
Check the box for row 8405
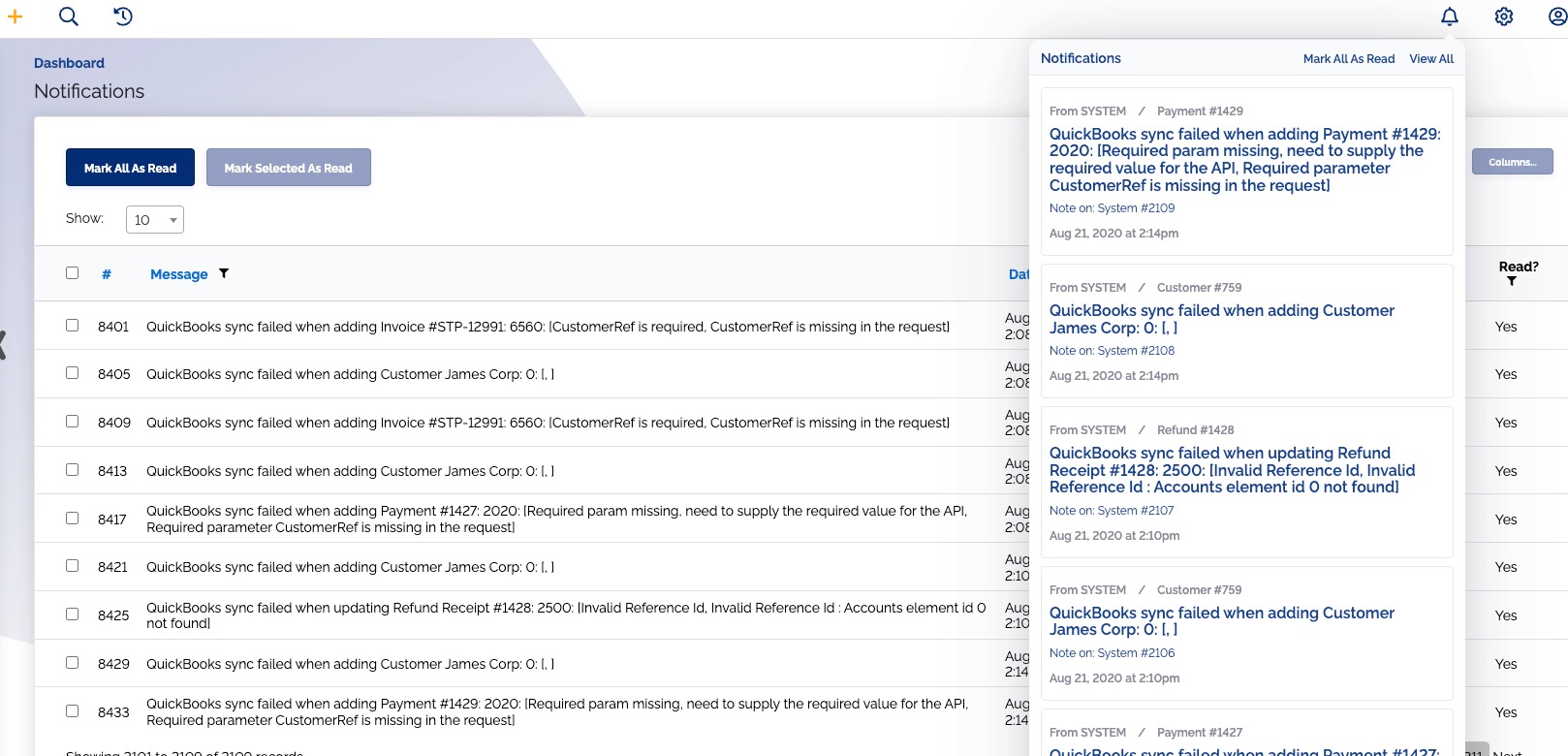tap(72, 373)
